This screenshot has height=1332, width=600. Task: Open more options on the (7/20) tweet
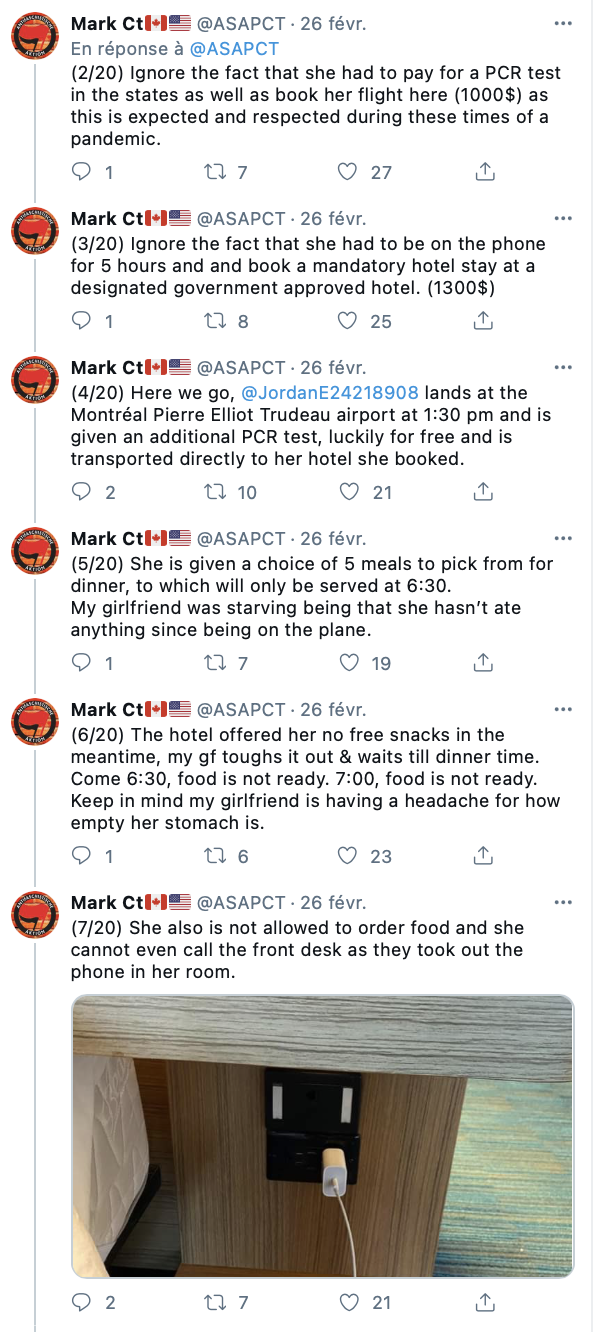point(564,903)
